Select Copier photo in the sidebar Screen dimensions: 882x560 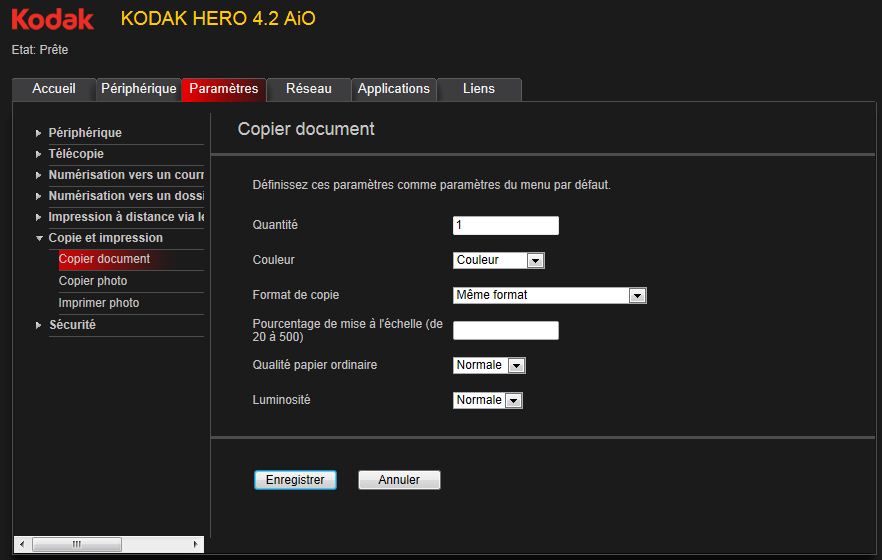[93, 281]
